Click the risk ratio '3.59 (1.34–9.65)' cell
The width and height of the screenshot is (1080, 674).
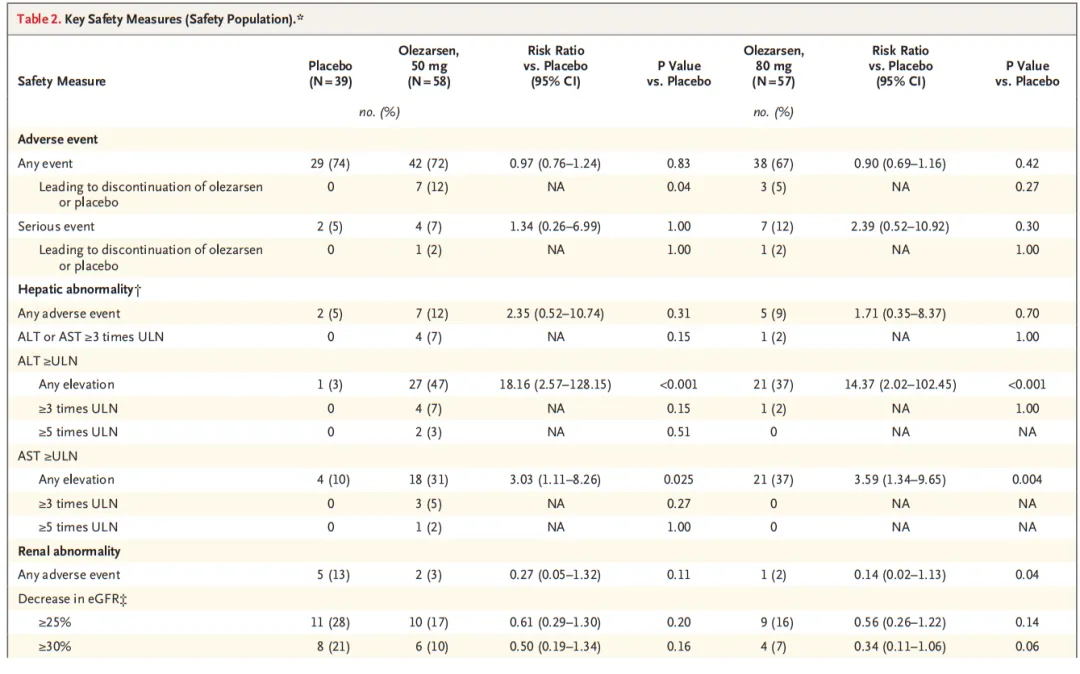(x=900, y=479)
